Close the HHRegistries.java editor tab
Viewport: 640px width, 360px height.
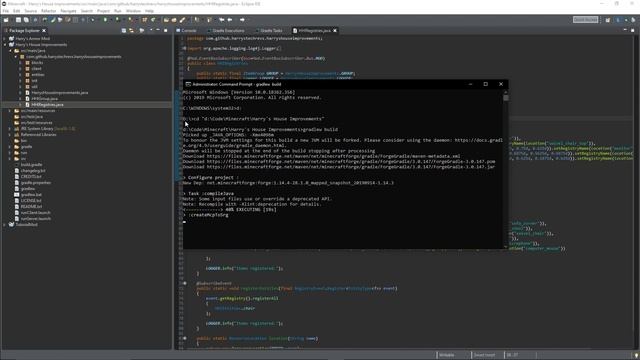[335, 31]
